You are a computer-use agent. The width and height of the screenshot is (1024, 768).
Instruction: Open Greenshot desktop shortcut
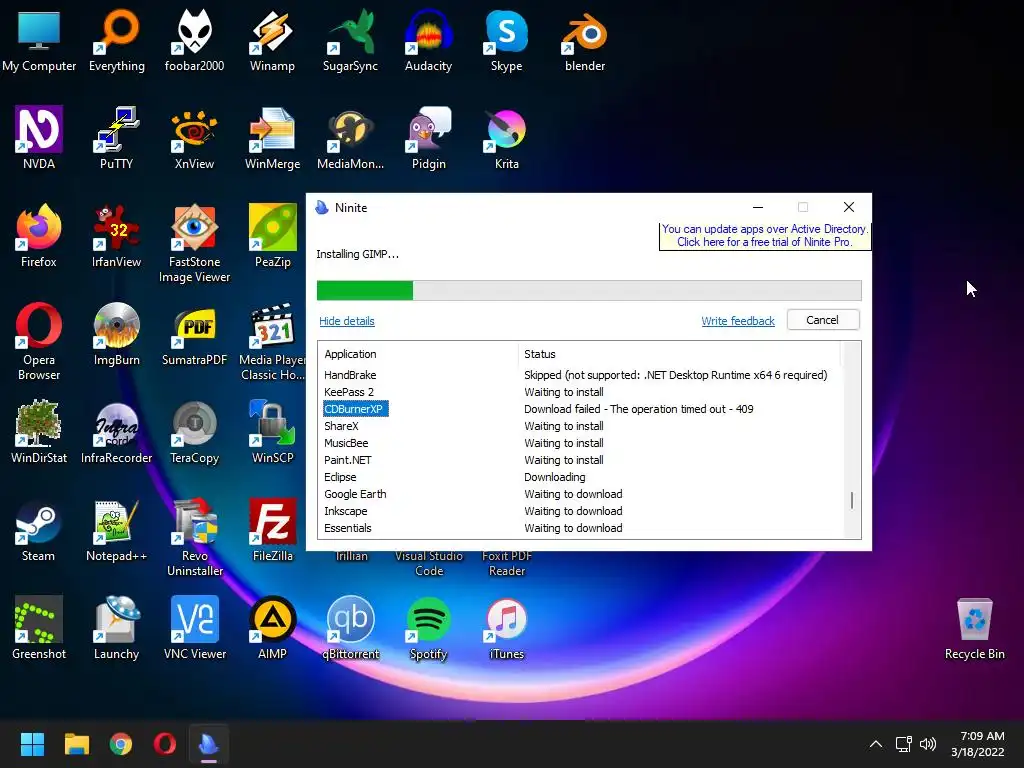(x=39, y=628)
